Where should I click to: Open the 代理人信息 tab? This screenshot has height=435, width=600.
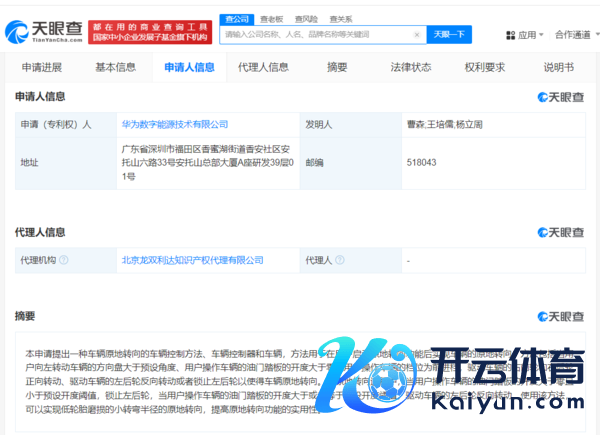tap(263, 67)
